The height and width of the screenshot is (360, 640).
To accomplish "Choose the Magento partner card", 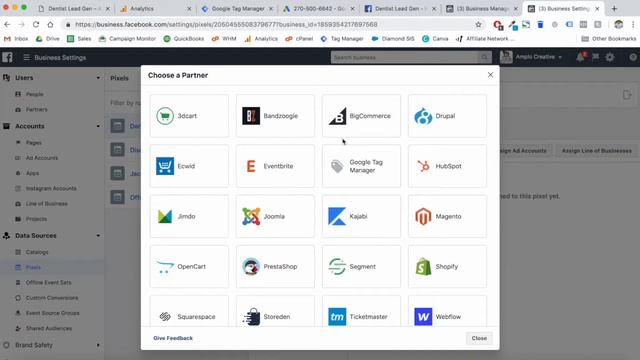I will tap(447, 216).
